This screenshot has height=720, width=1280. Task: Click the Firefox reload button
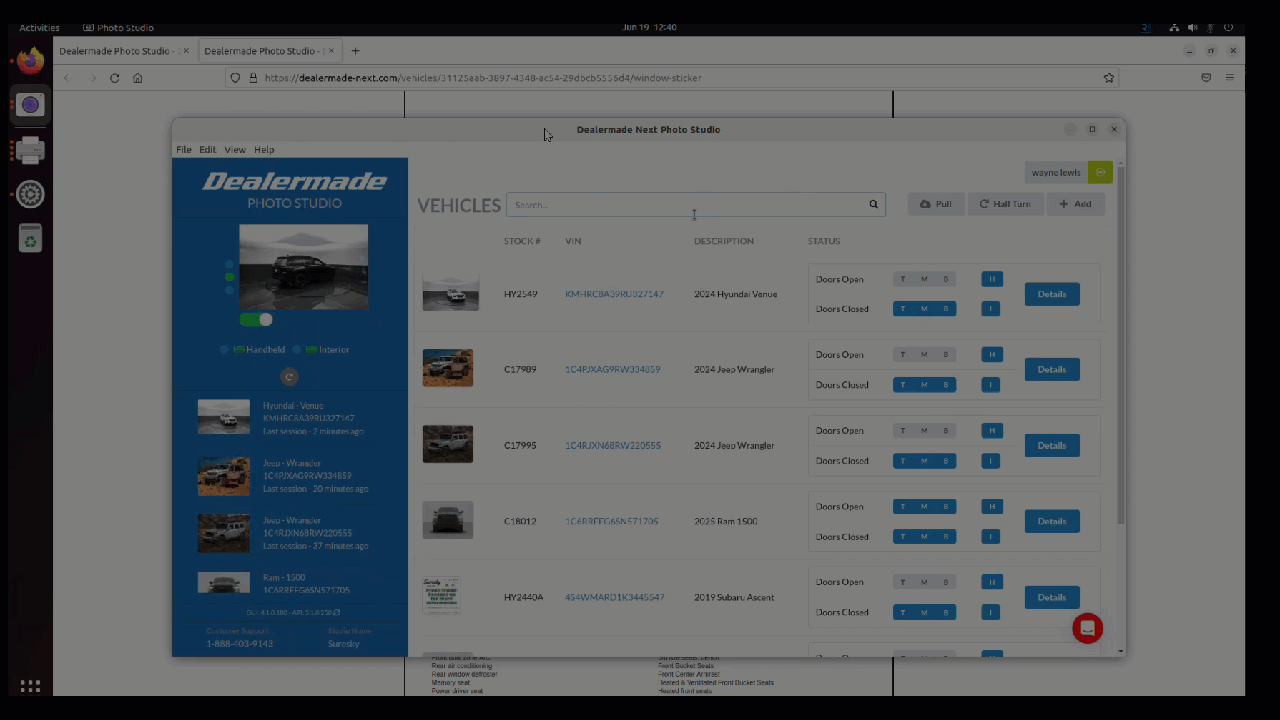click(114, 78)
